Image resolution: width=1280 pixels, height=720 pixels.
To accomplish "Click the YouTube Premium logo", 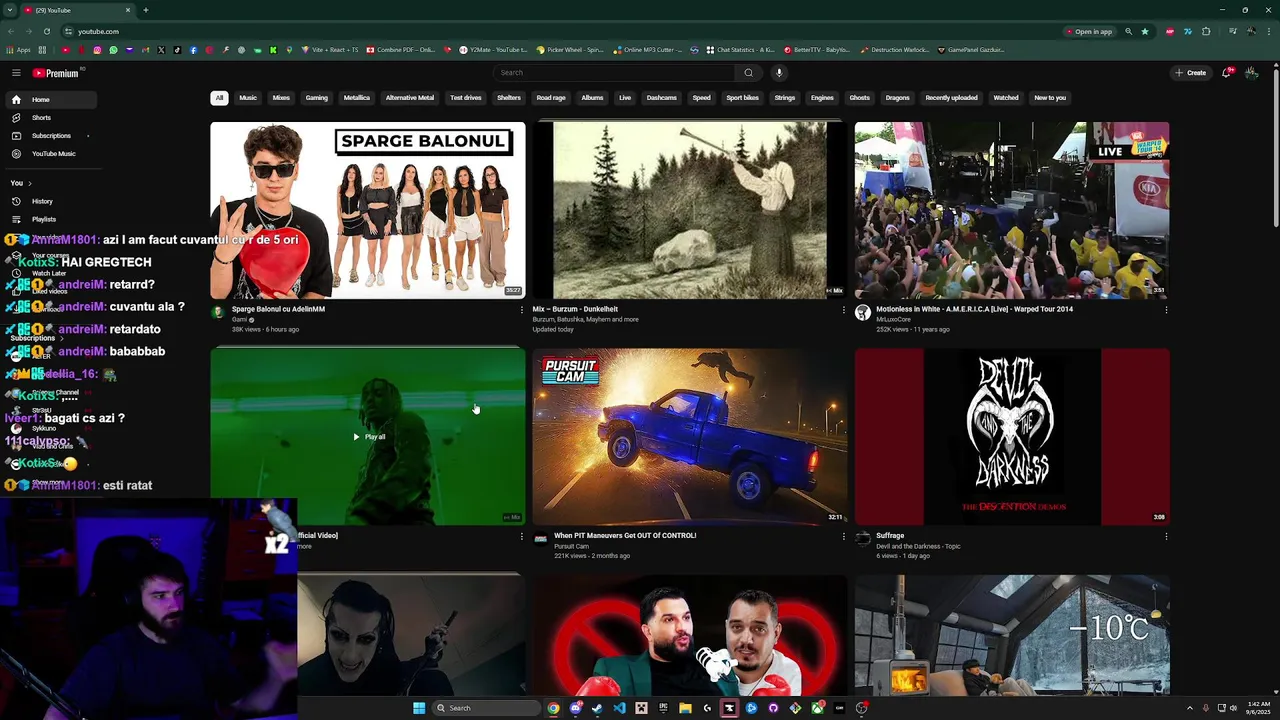I will [x=58, y=73].
